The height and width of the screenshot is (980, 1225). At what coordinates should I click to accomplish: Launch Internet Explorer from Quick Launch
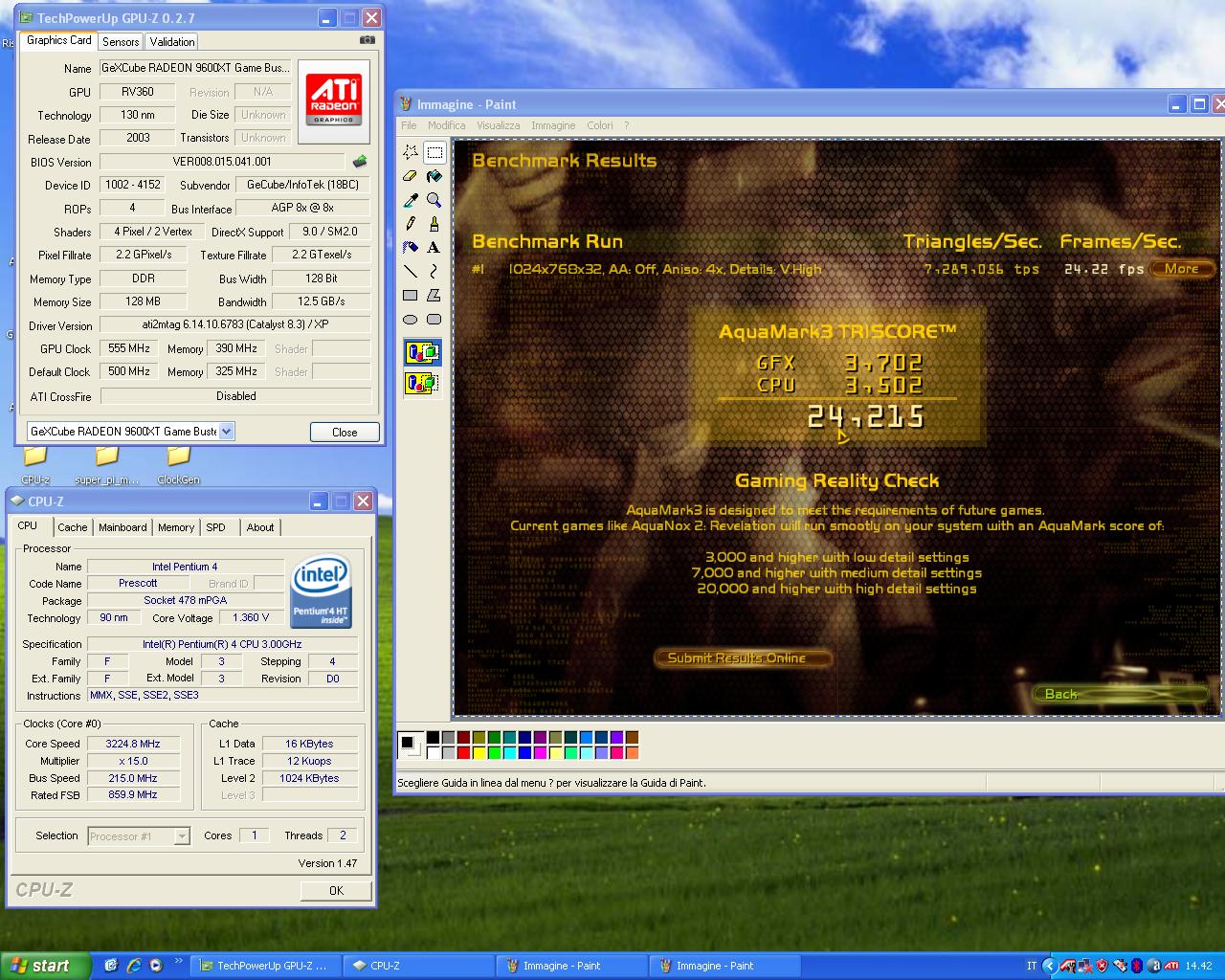pyautogui.click(x=134, y=966)
